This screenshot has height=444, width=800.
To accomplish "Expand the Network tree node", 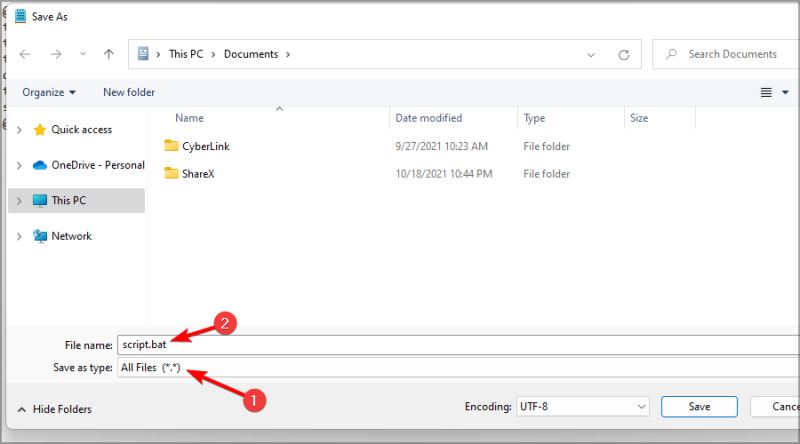I will click(19, 237).
